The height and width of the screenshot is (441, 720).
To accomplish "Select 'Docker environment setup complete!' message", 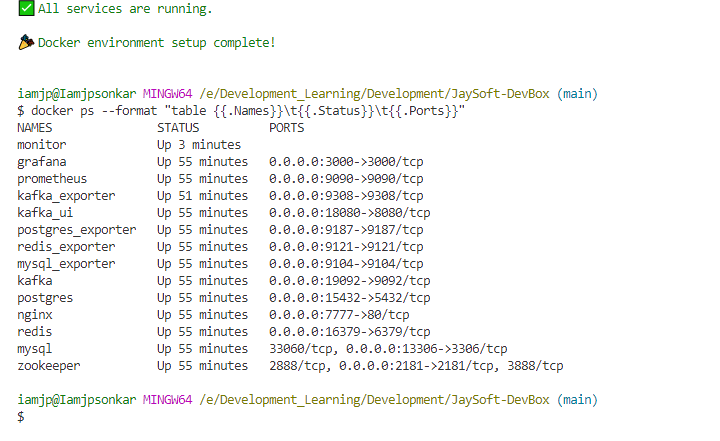I will [x=157, y=43].
